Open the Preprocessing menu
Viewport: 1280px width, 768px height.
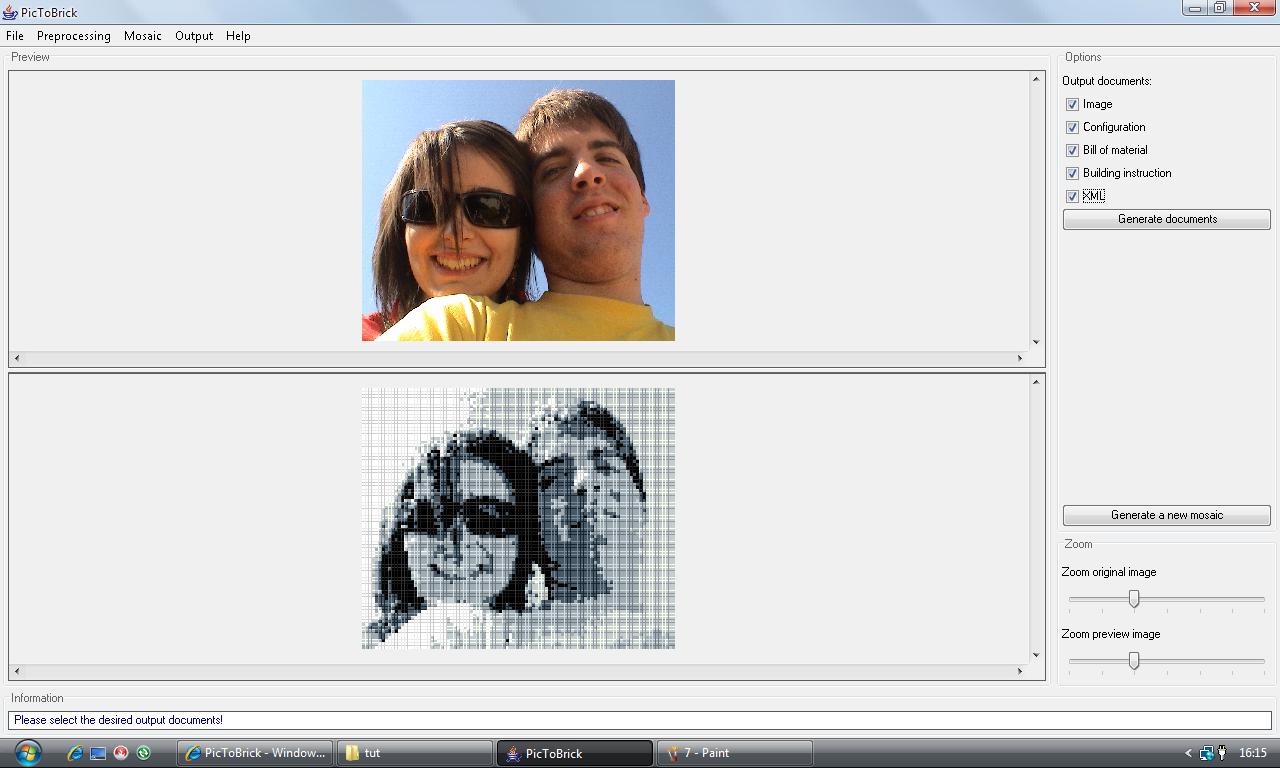[x=74, y=36]
